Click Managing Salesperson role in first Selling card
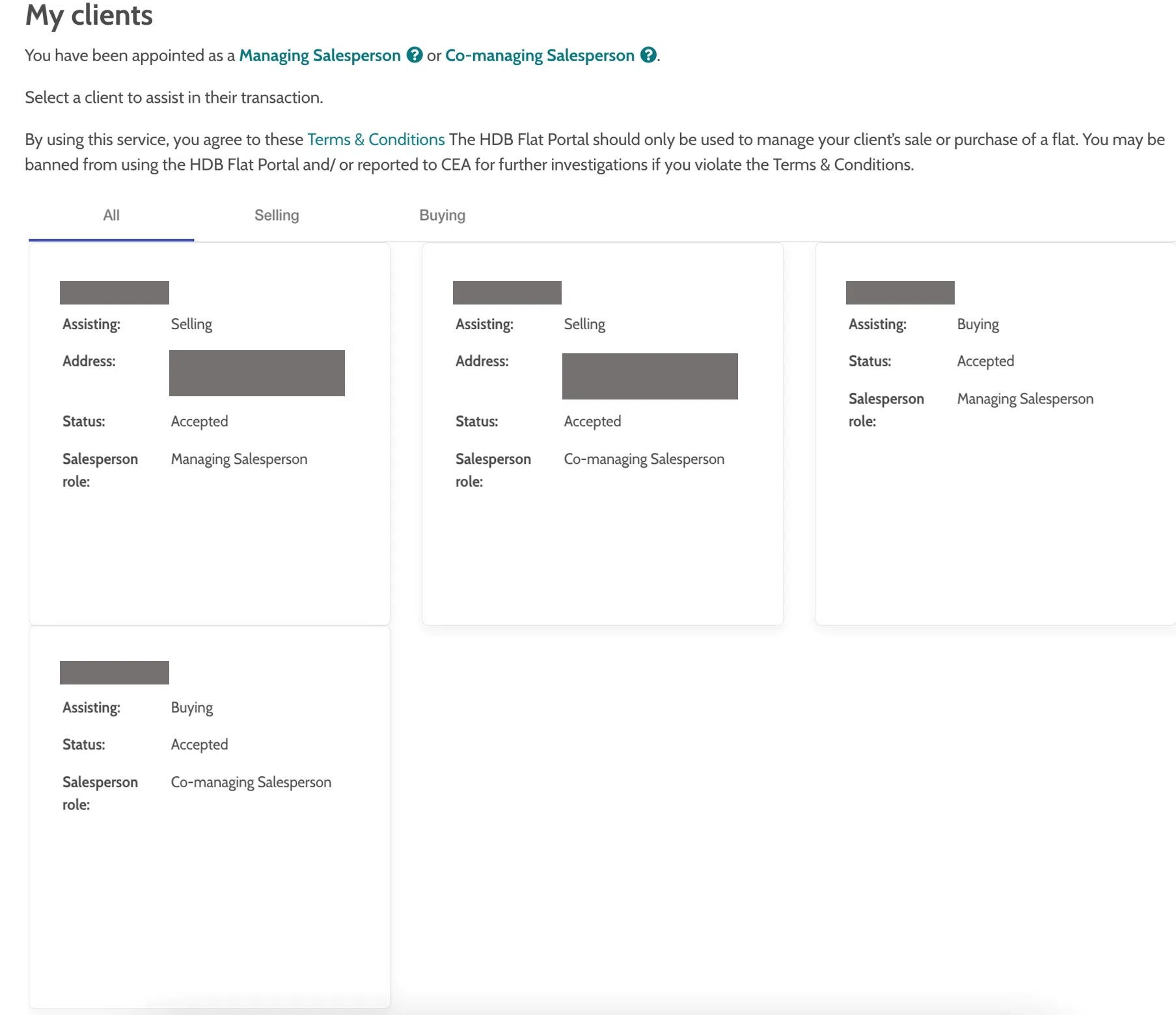Screen dimensions: 1176x1015 pos(239,459)
